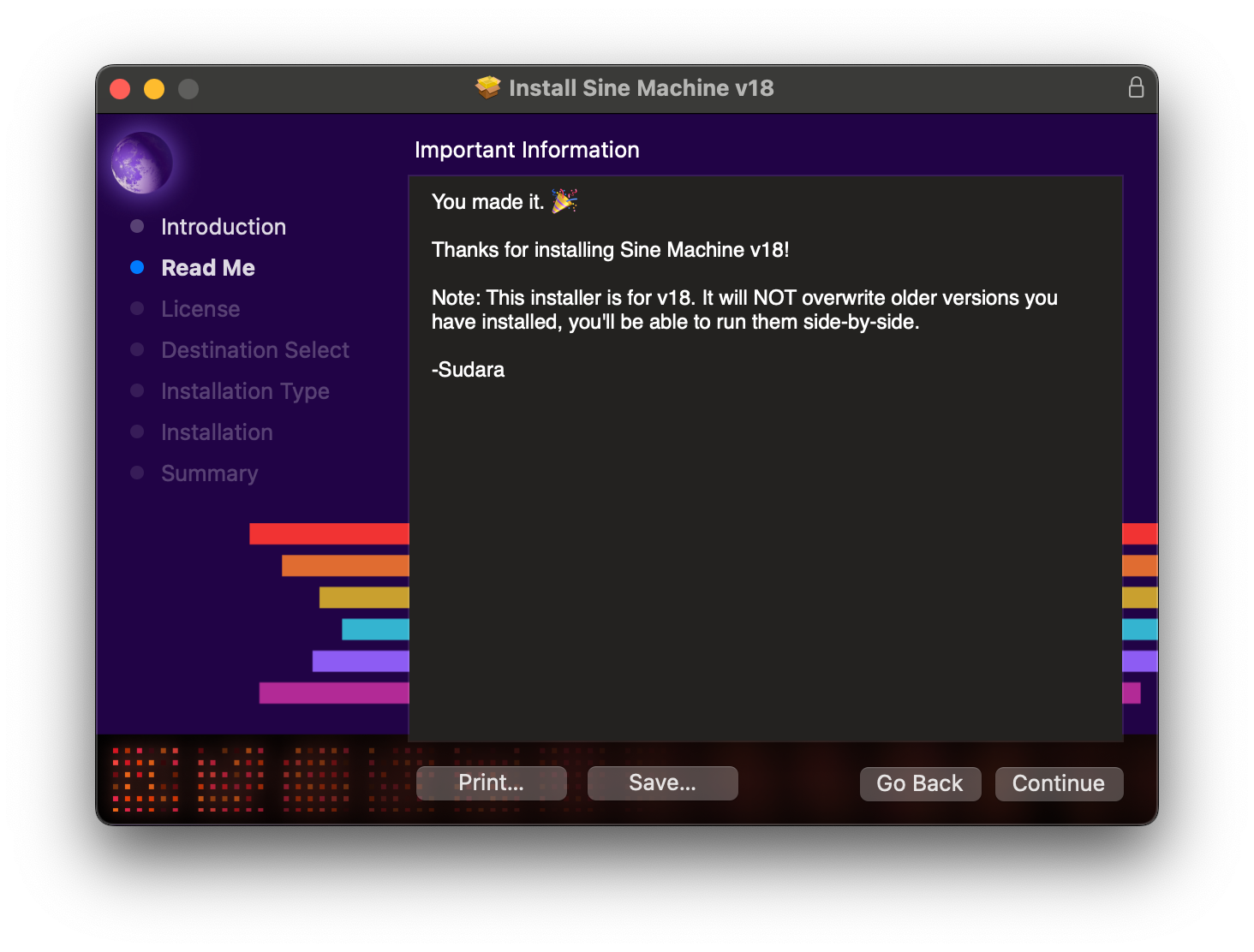Click the magenta bar at the bottom left
The width and height of the screenshot is (1254, 952).
click(333, 693)
